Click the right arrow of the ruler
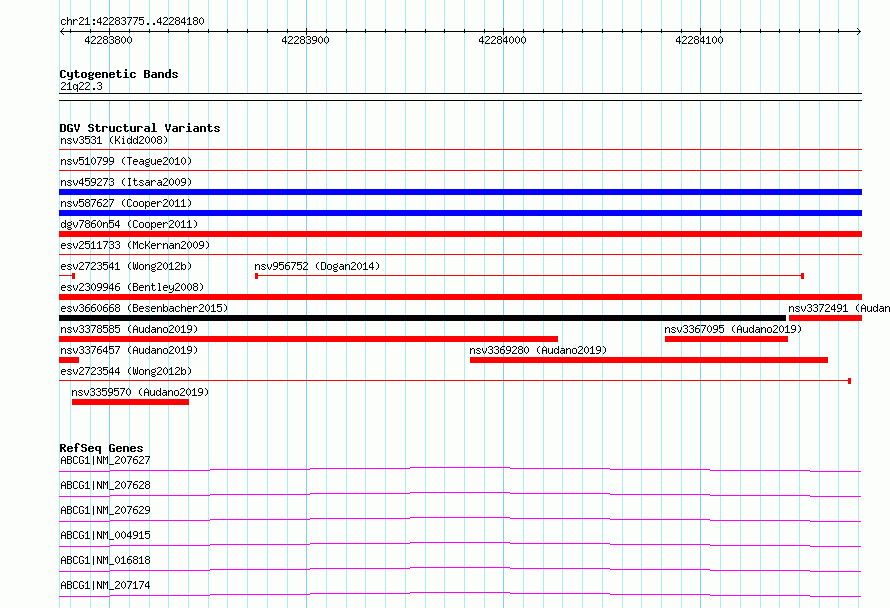890x608 pixels. point(858,31)
